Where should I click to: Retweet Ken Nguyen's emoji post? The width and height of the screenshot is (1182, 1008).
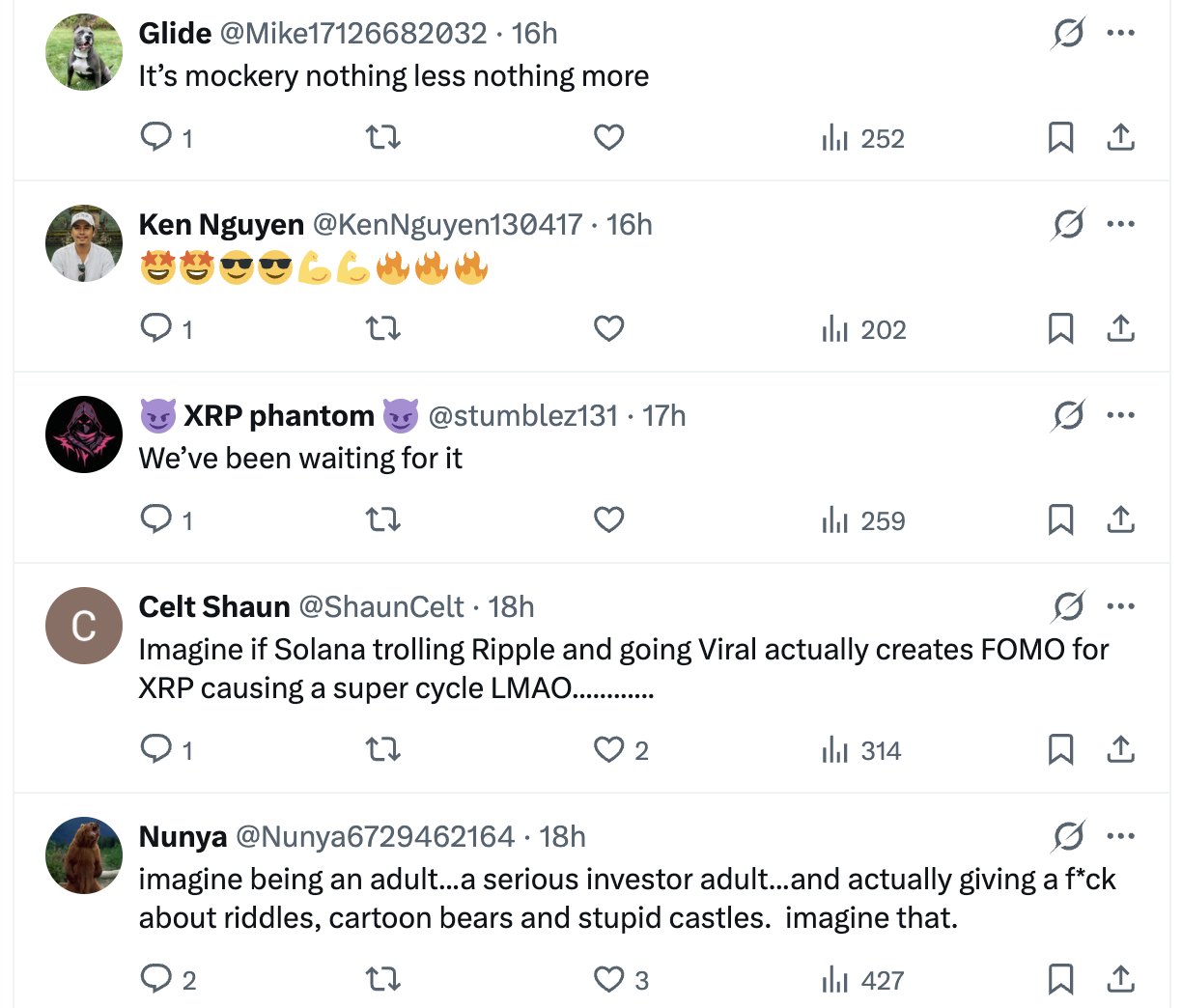pyautogui.click(x=382, y=328)
